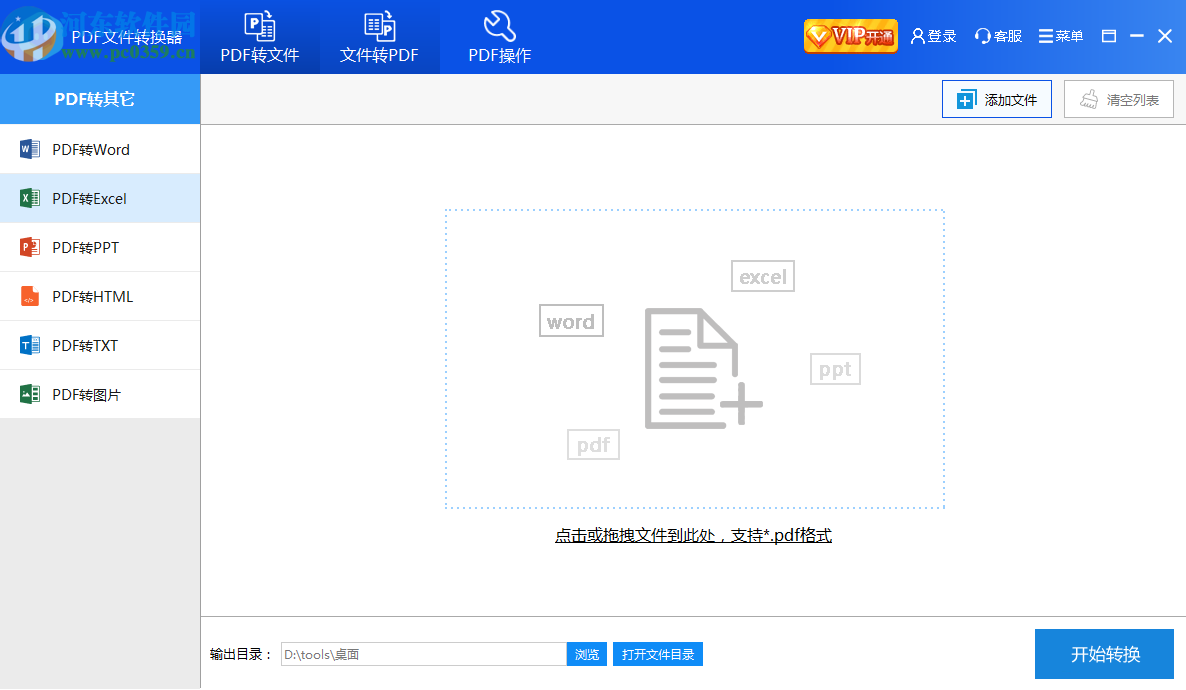
Task: Click the 登录 login button
Action: pyautogui.click(x=933, y=36)
